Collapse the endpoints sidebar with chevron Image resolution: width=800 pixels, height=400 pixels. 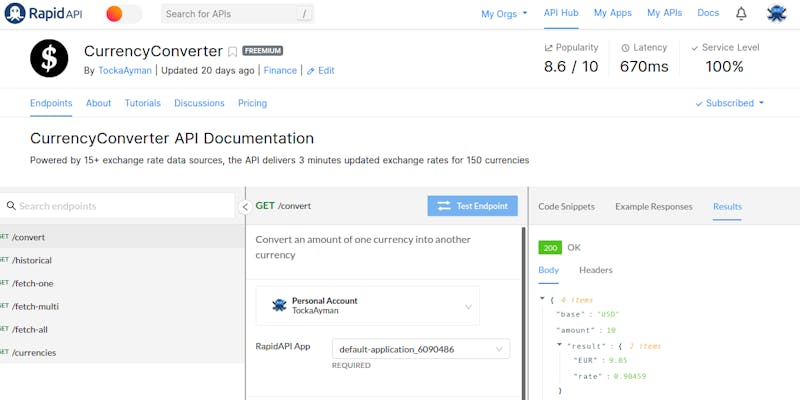pos(245,207)
